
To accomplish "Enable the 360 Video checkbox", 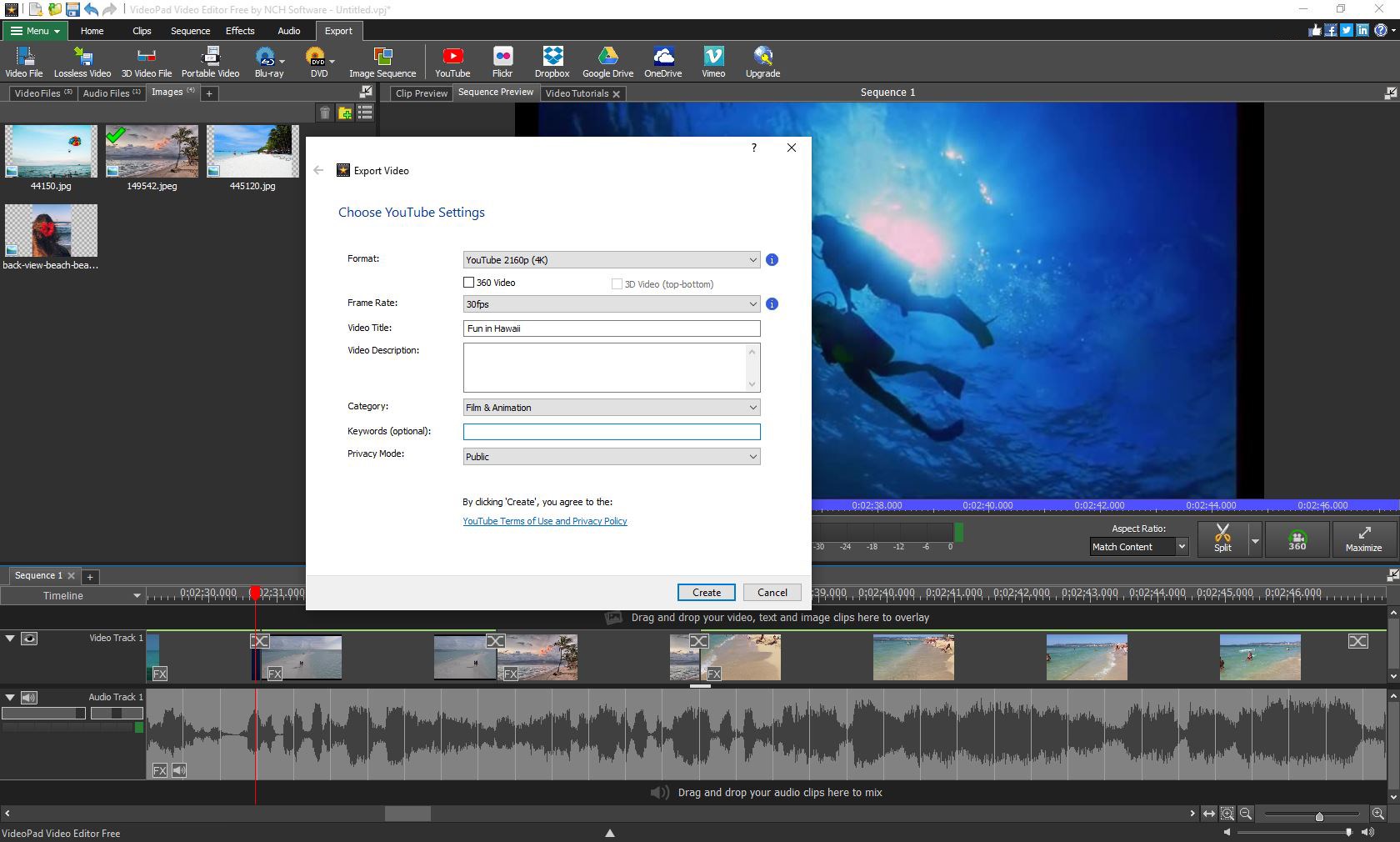I will coord(468,283).
